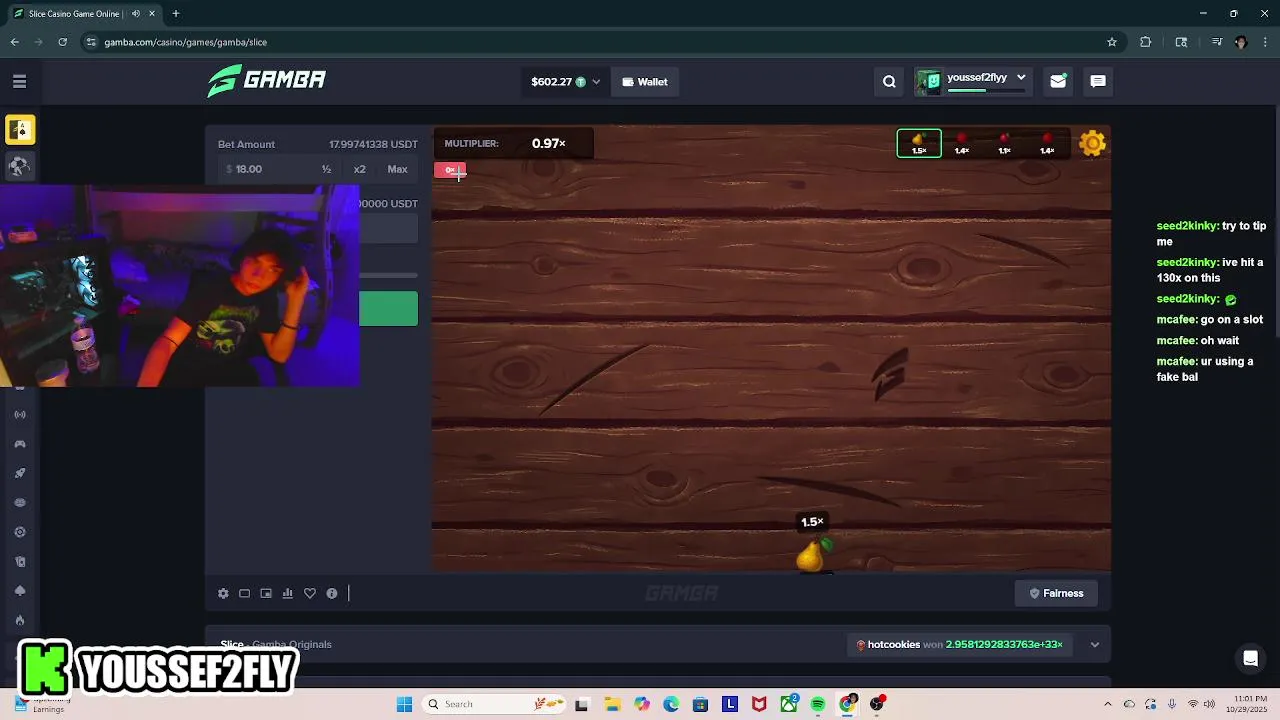Favorite this game with heart icon

click(310, 593)
